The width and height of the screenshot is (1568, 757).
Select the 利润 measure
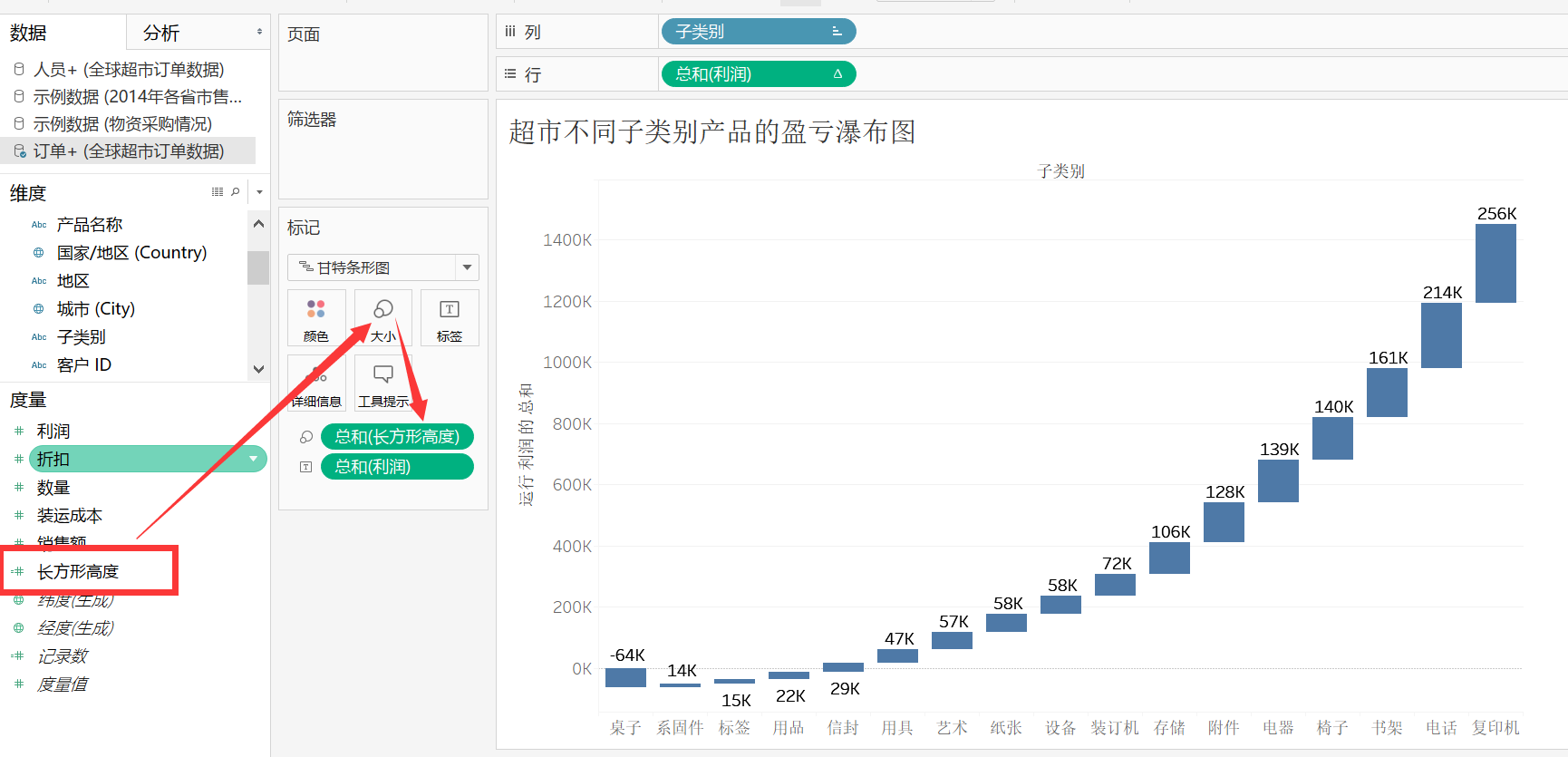coord(53,432)
